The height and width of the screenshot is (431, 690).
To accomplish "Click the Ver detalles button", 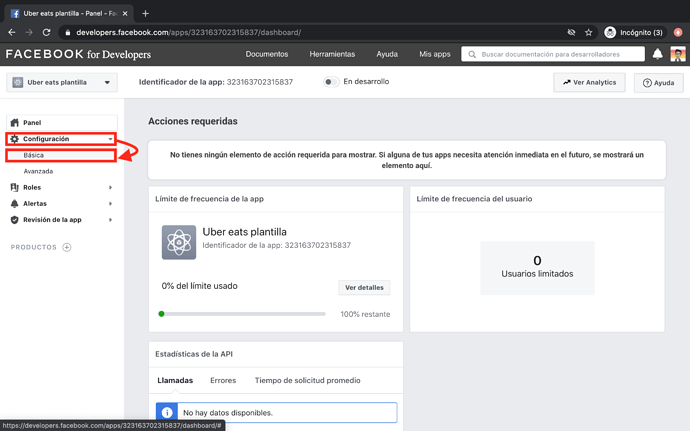I will pos(364,287).
